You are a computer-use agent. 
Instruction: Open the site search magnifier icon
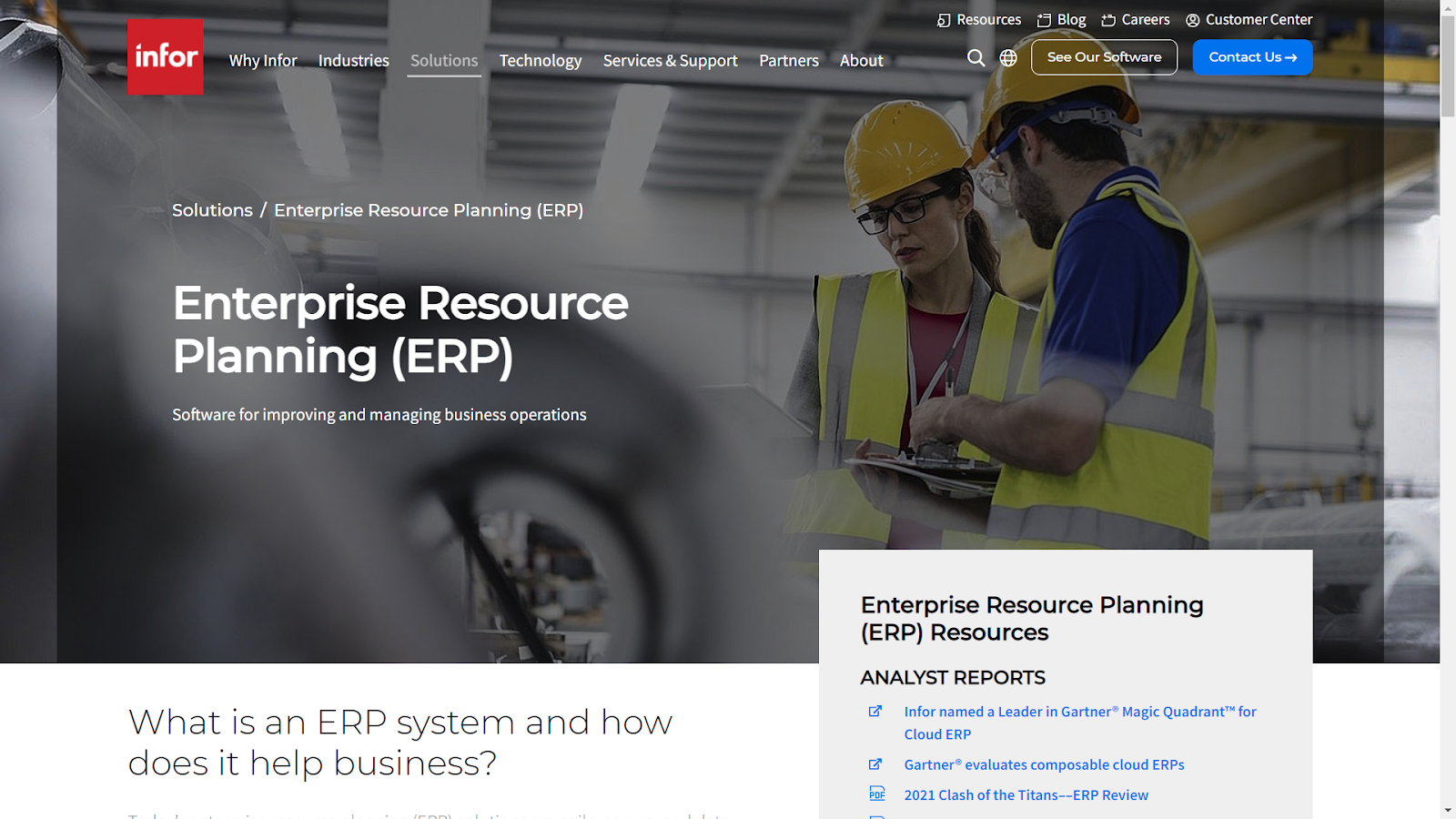point(976,57)
